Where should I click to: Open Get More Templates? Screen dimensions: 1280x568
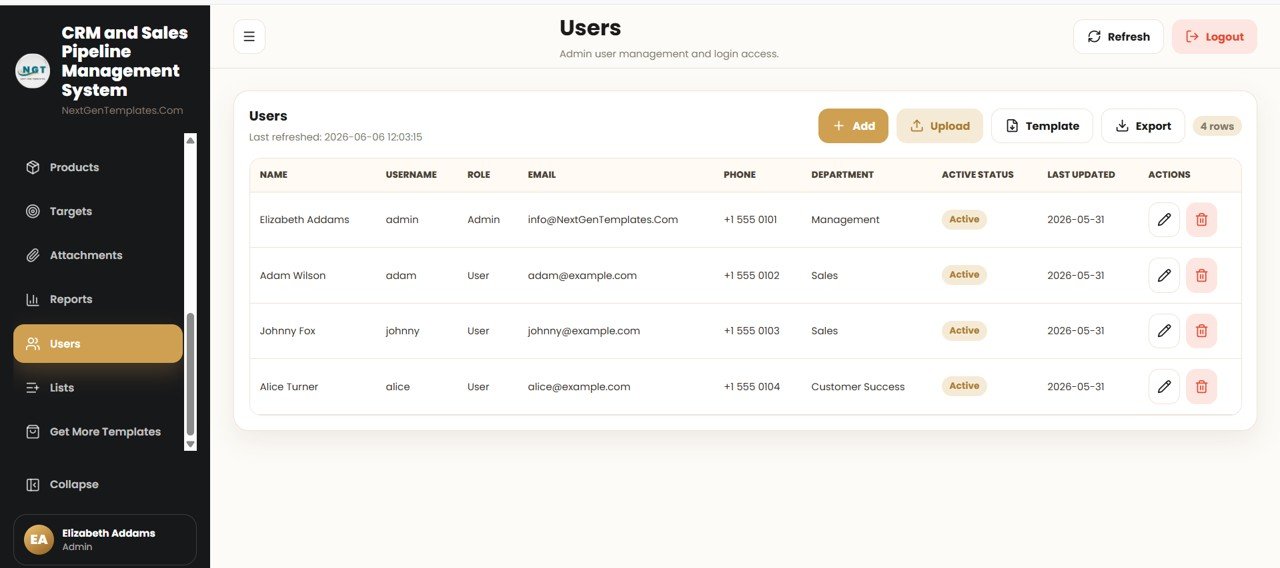click(x=98, y=431)
